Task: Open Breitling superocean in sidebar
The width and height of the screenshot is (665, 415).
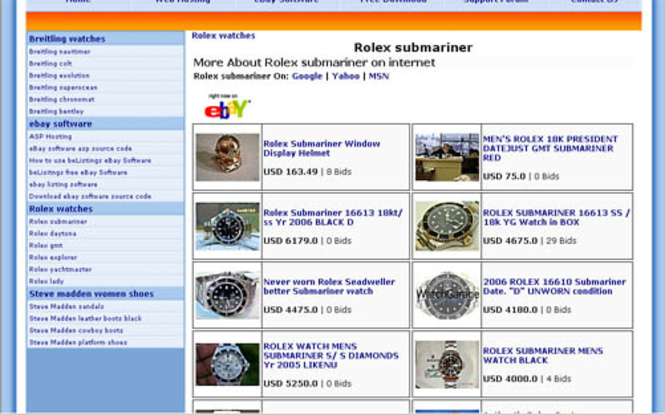Action: [63, 87]
